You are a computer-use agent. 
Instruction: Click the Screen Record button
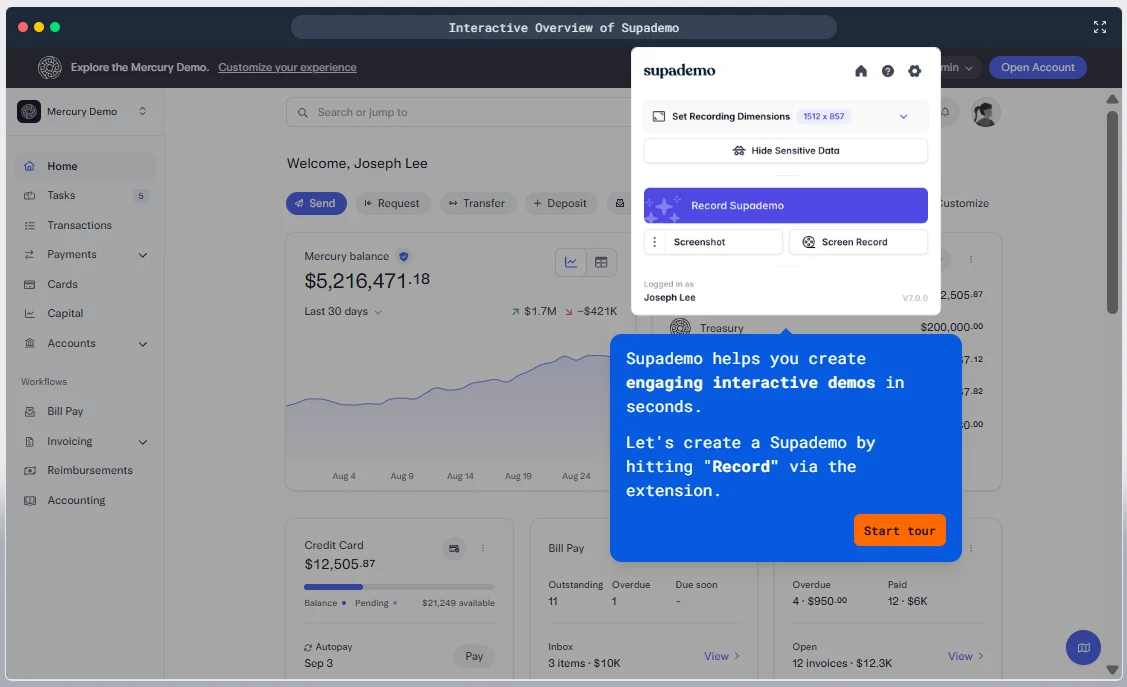pyautogui.click(x=858, y=242)
